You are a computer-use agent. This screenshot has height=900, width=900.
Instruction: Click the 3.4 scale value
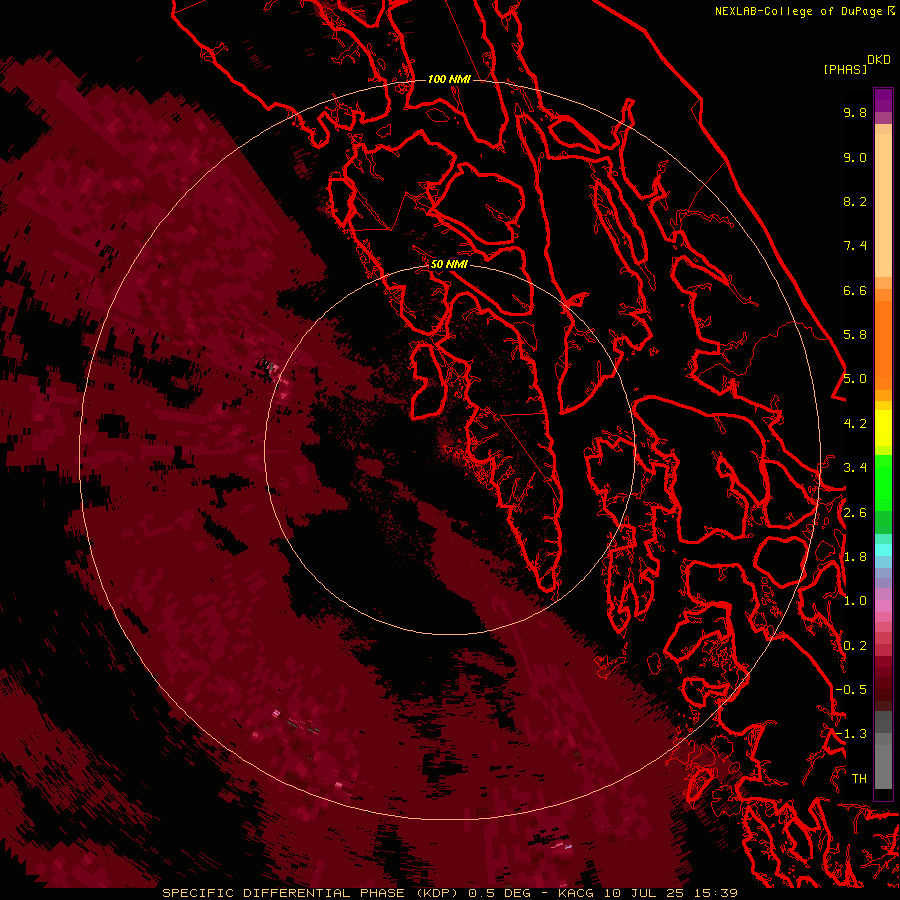click(x=855, y=468)
